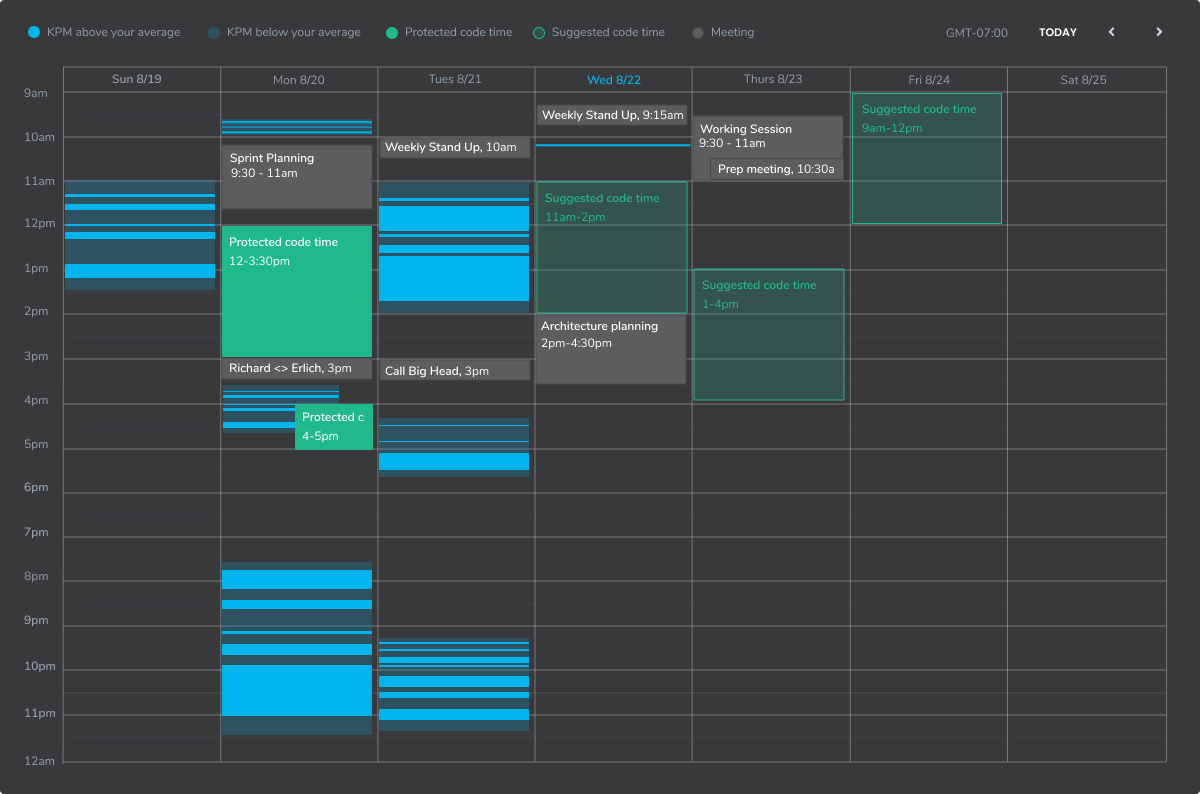Open Monday's Protected code time 12-3:30pm block
Image resolution: width=1200 pixels, height=794 pixels.
coord(296,290)
